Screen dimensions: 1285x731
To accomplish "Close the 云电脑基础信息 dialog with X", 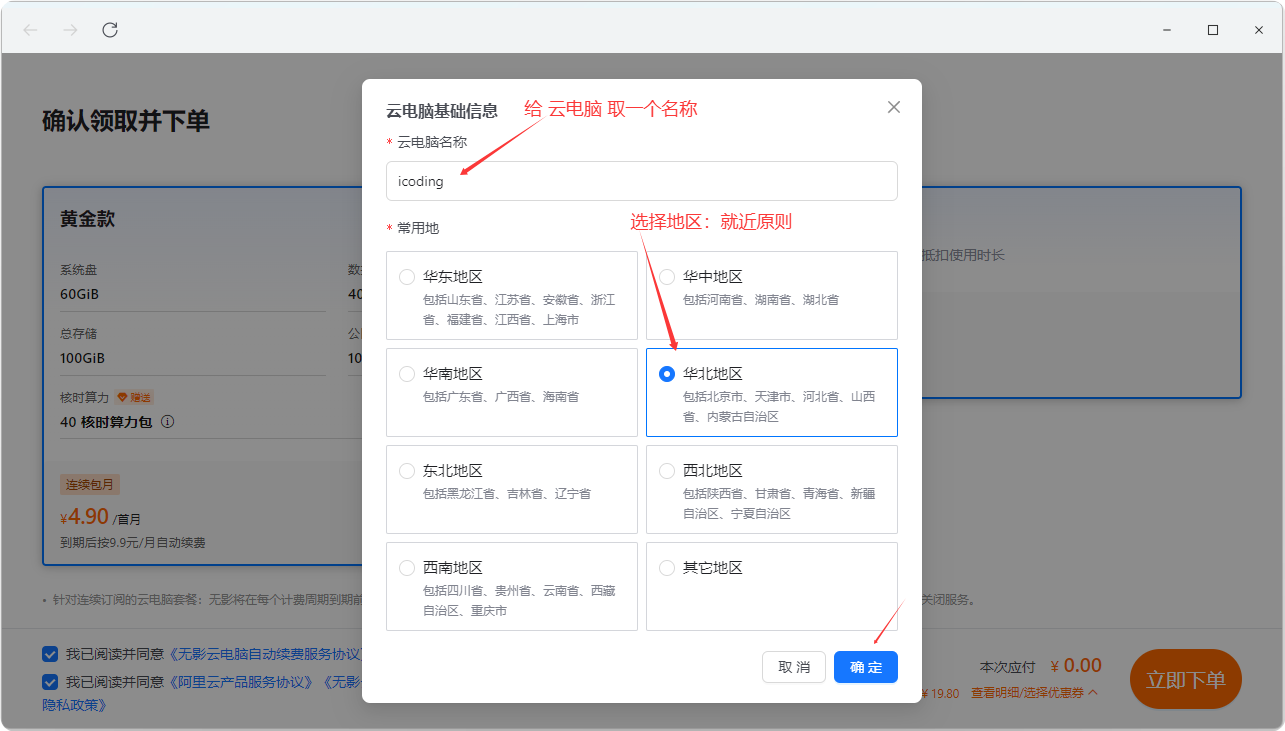I will click(x=894, y=107).
